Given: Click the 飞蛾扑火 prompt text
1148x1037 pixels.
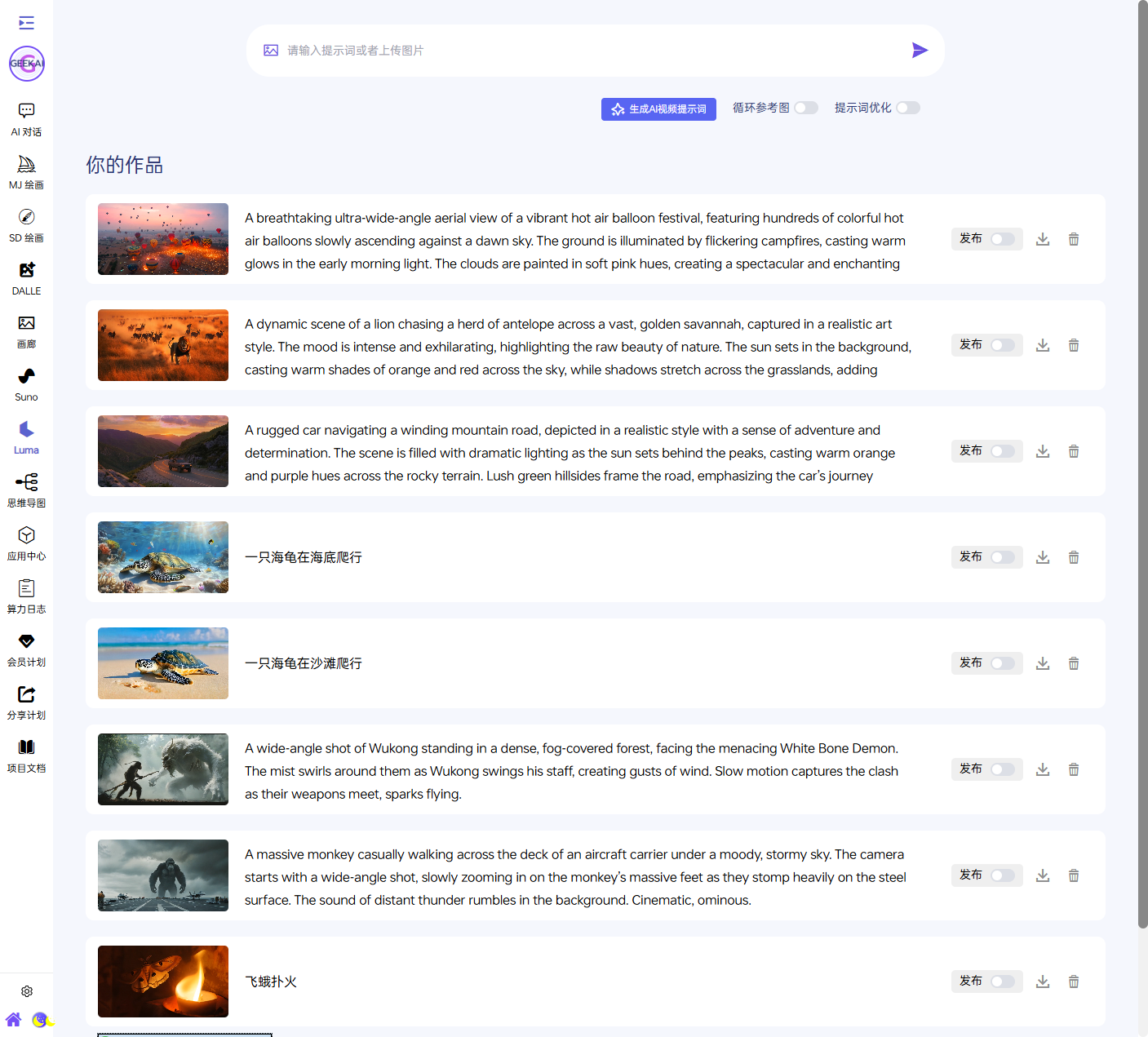Looking at the screenshot, I should click(271, 982).
